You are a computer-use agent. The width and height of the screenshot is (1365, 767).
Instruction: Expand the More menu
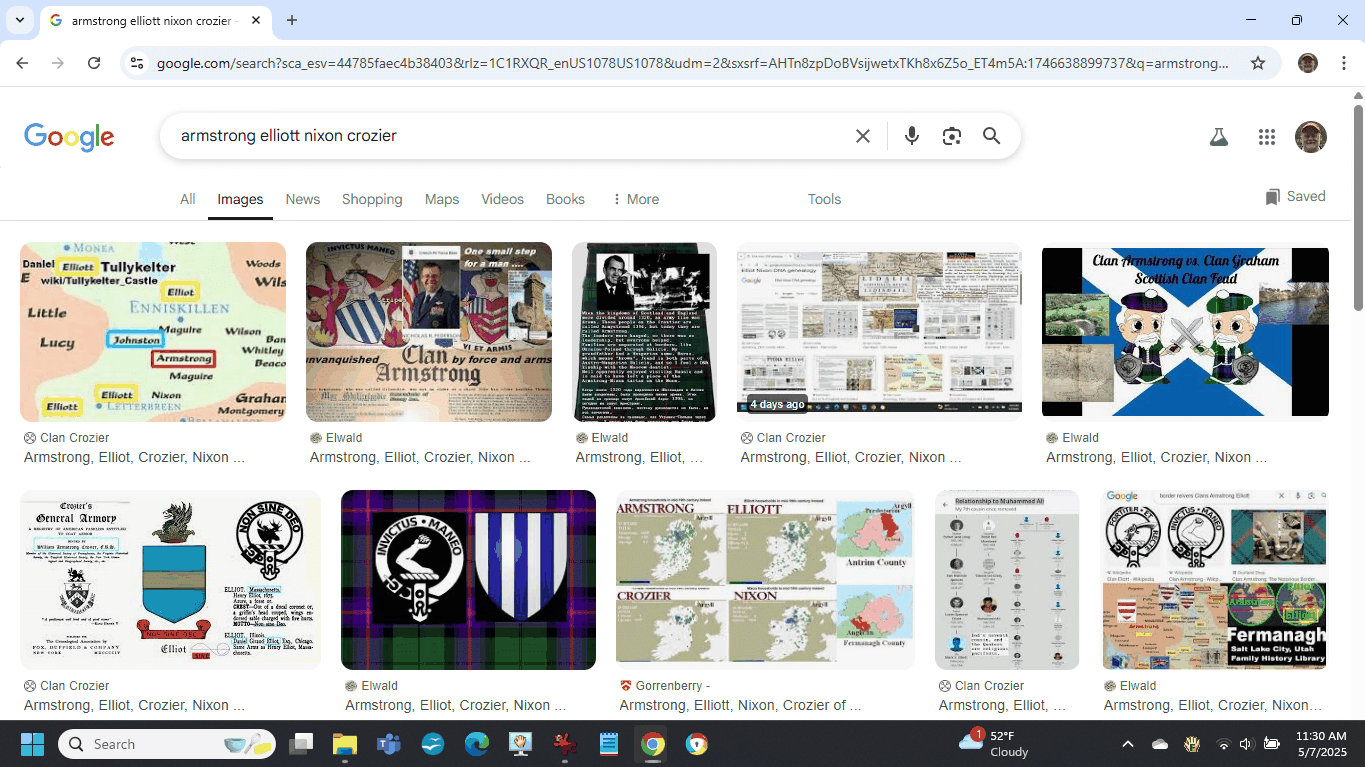point(635,199)
